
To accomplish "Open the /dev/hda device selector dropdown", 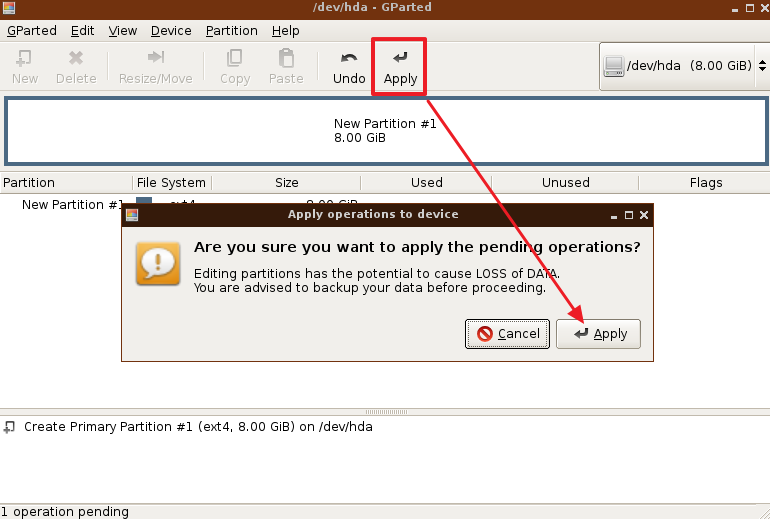I will 685,66.
